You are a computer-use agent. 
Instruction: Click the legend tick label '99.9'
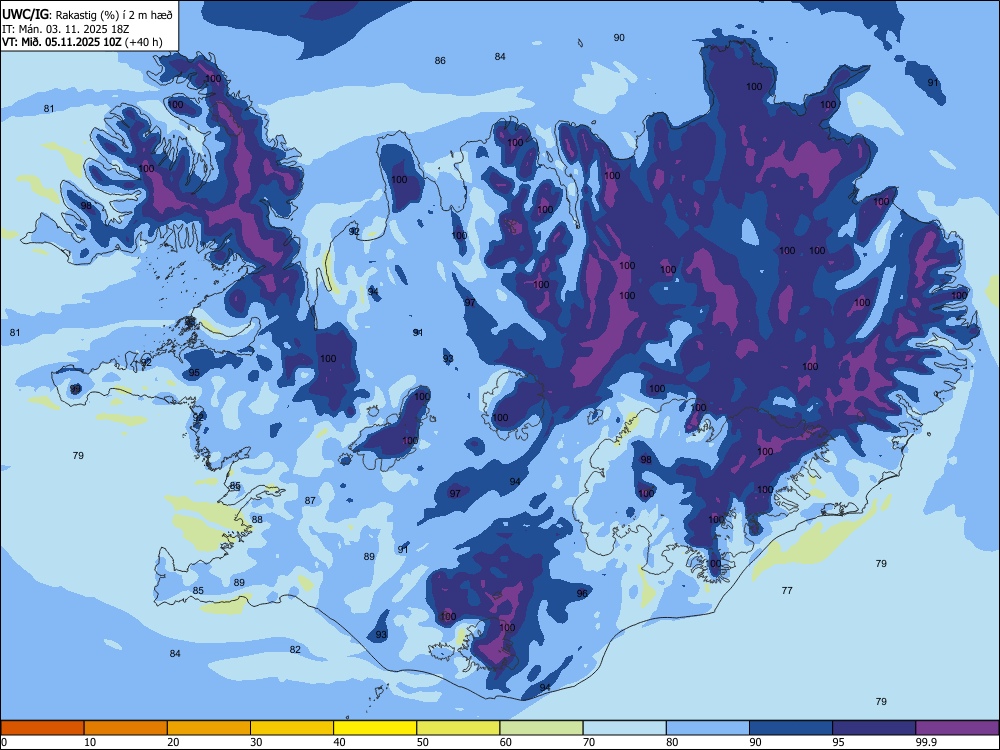926,742
